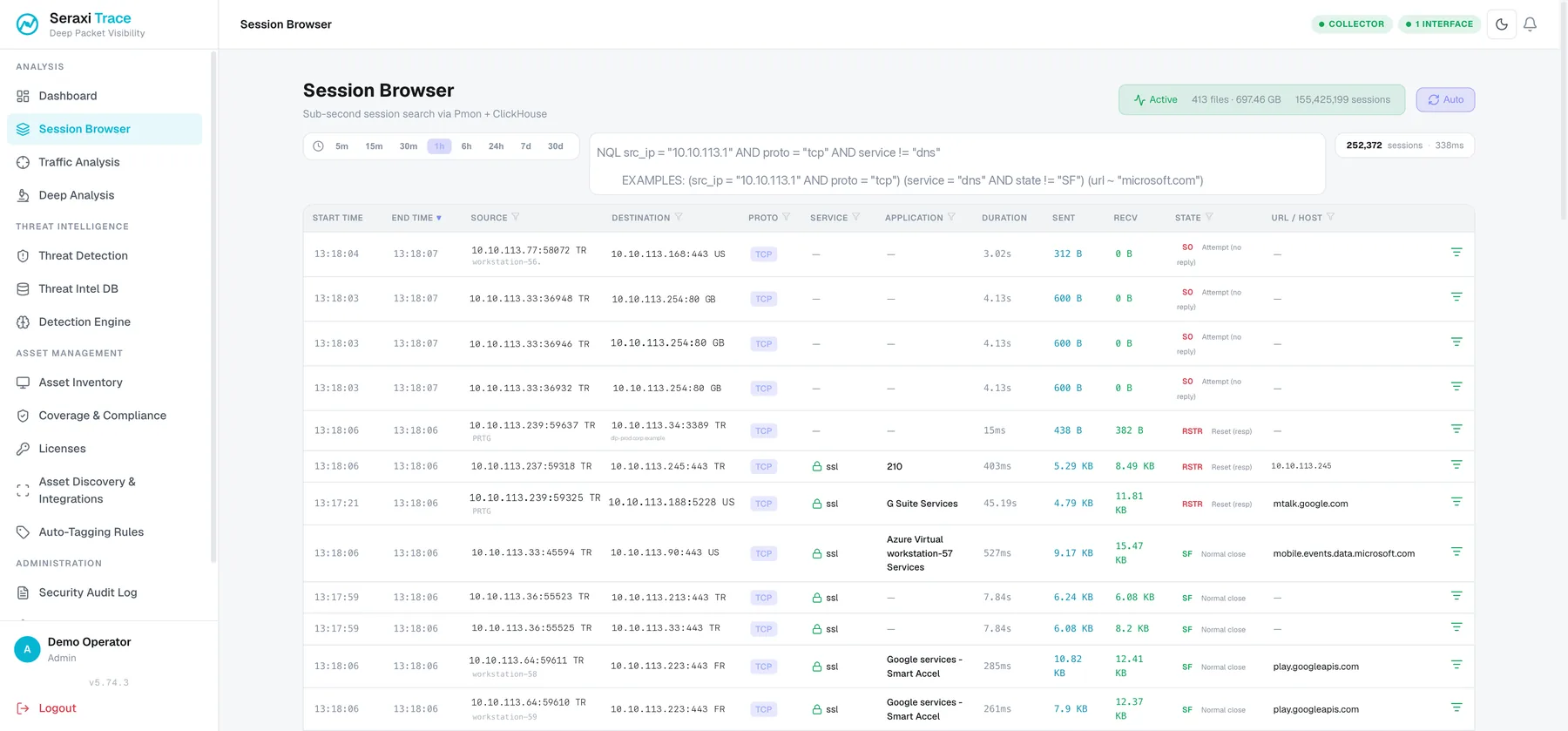Image resolution: width=1568 pixels, height=731 pixels.
Task: Click the Seraxi Trace logo icon
Action: (27, 24)
